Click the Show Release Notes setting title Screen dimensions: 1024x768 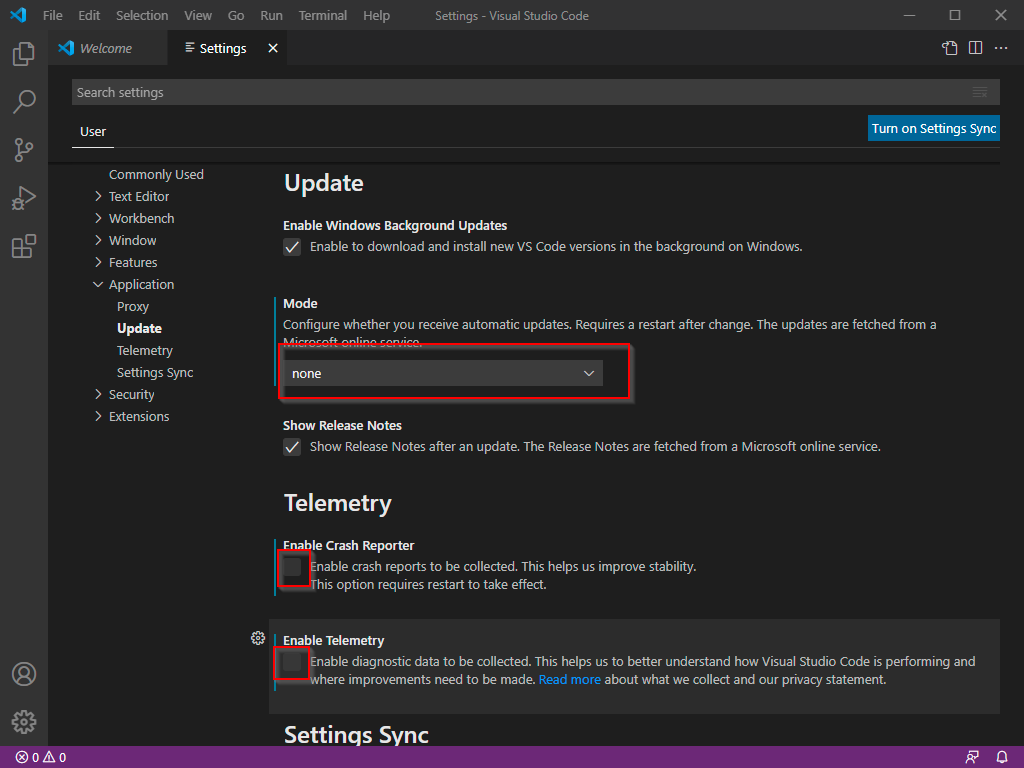342,425
